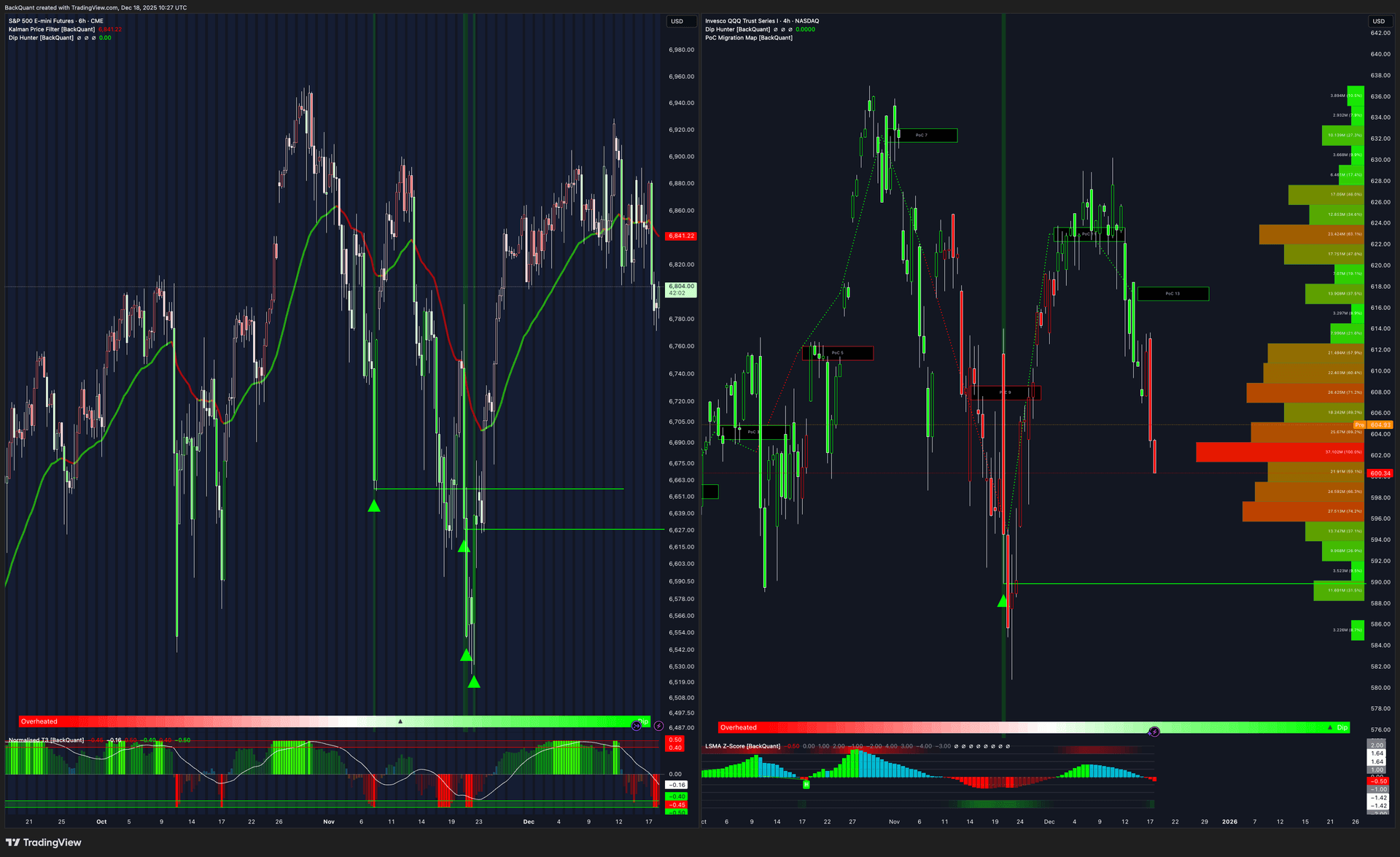Toggle the second ∅ value icon of S&P Dip Hunter
Viewport: 1400px width, 857px height.
click(86, 37)
